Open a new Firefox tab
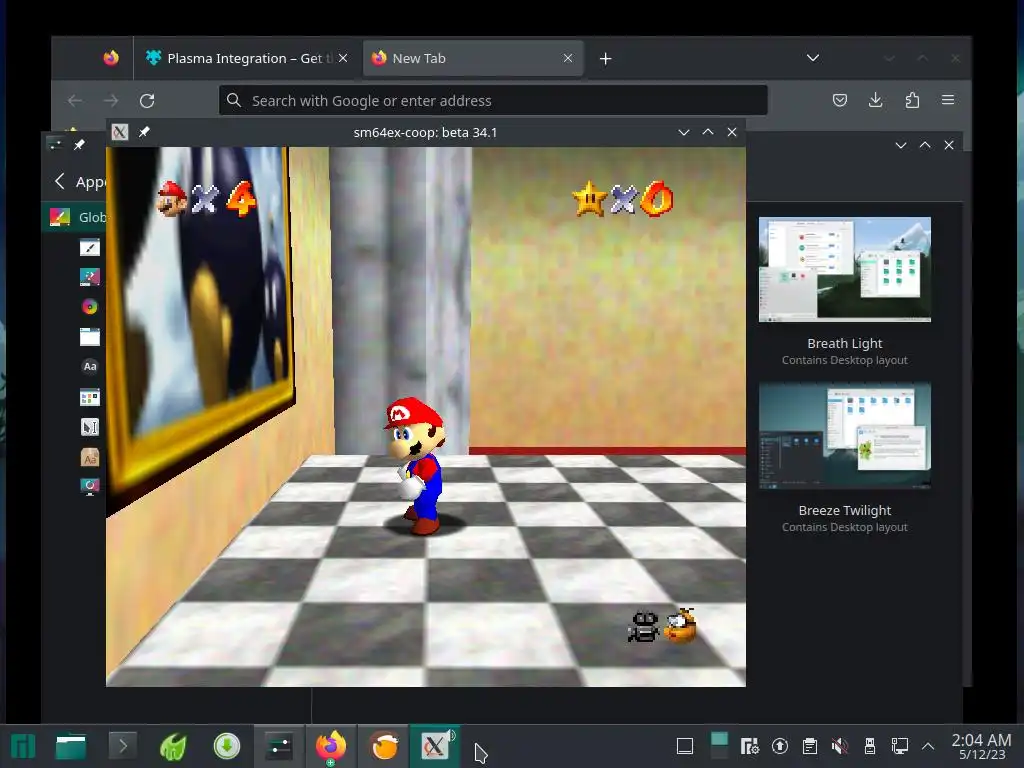Image resolution: width=1024 pixels, height=768 pixels. tap(605, 59)
